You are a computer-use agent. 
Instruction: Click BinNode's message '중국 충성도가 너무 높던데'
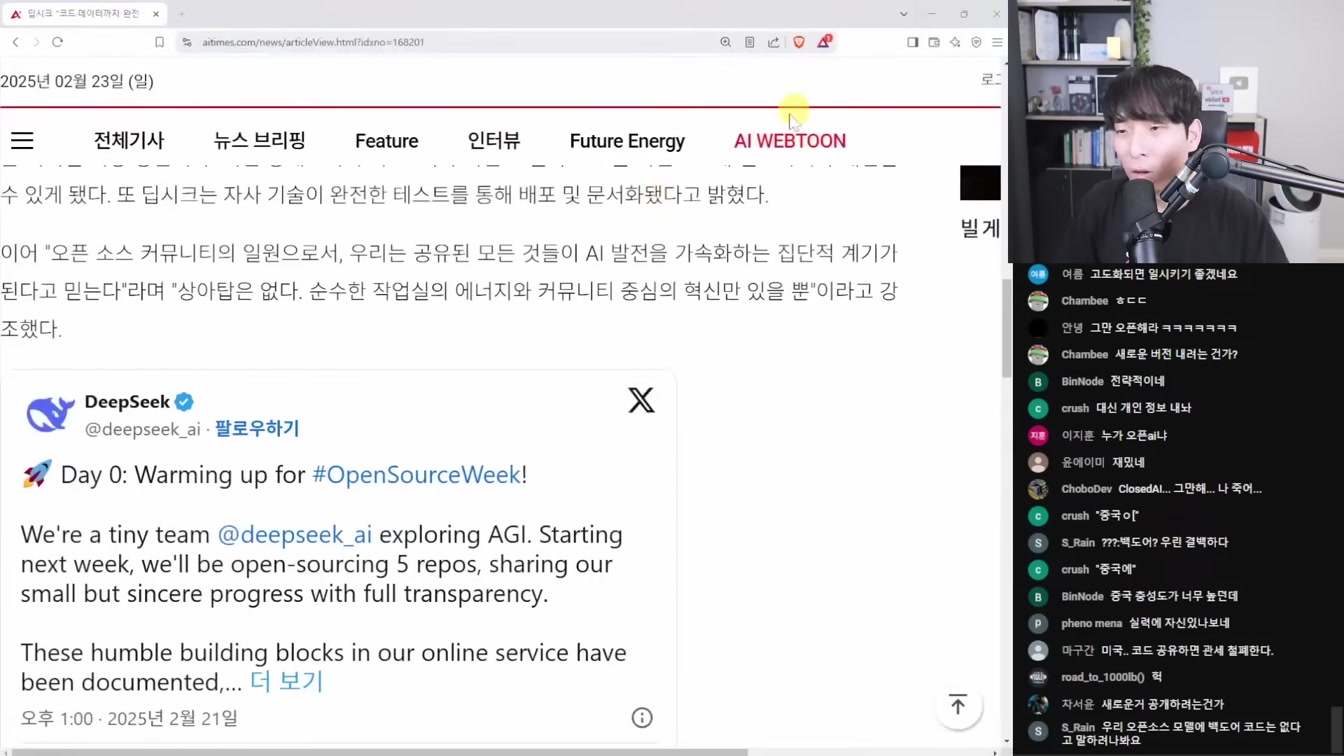coord(1174,596)
